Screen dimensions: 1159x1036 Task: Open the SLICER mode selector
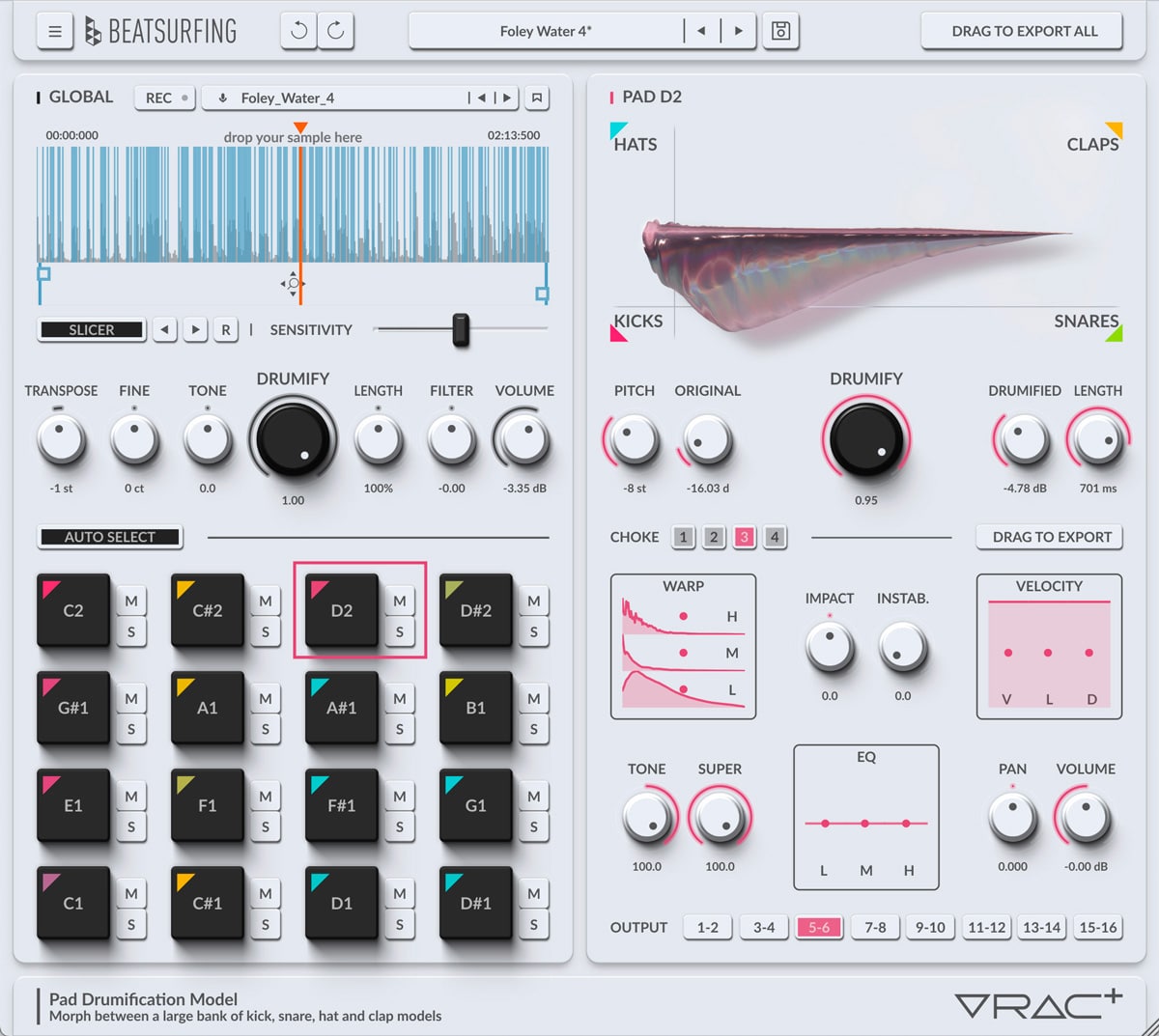[92, 330]
